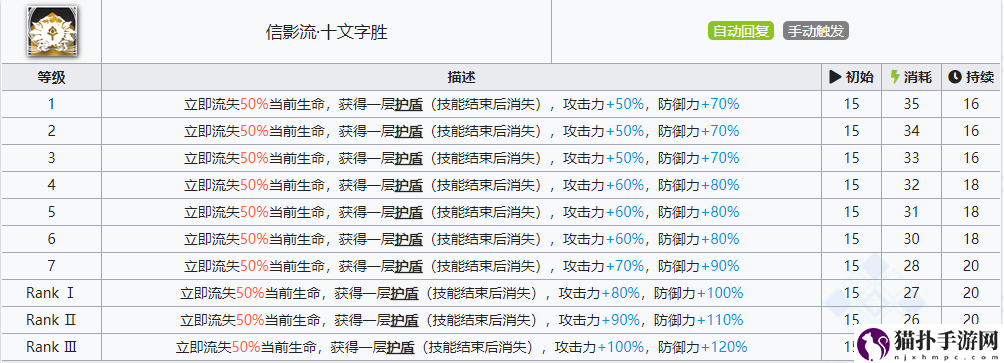Click level 4 cell
1004x363 pixels.
click(x=51, y=185)
